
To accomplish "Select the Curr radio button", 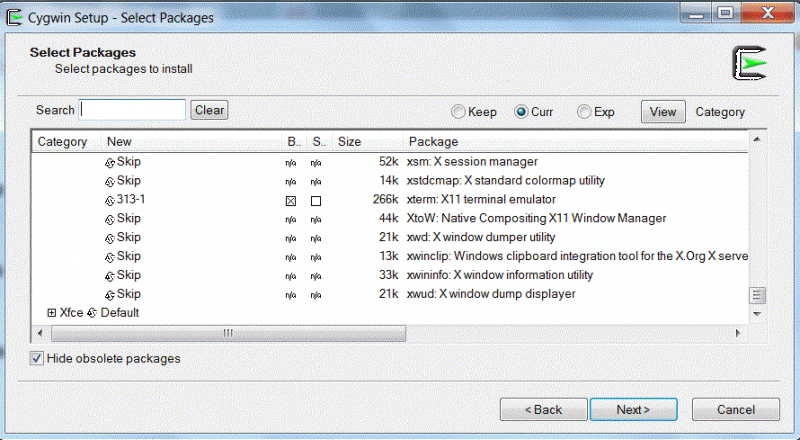I will pos(521,112).
